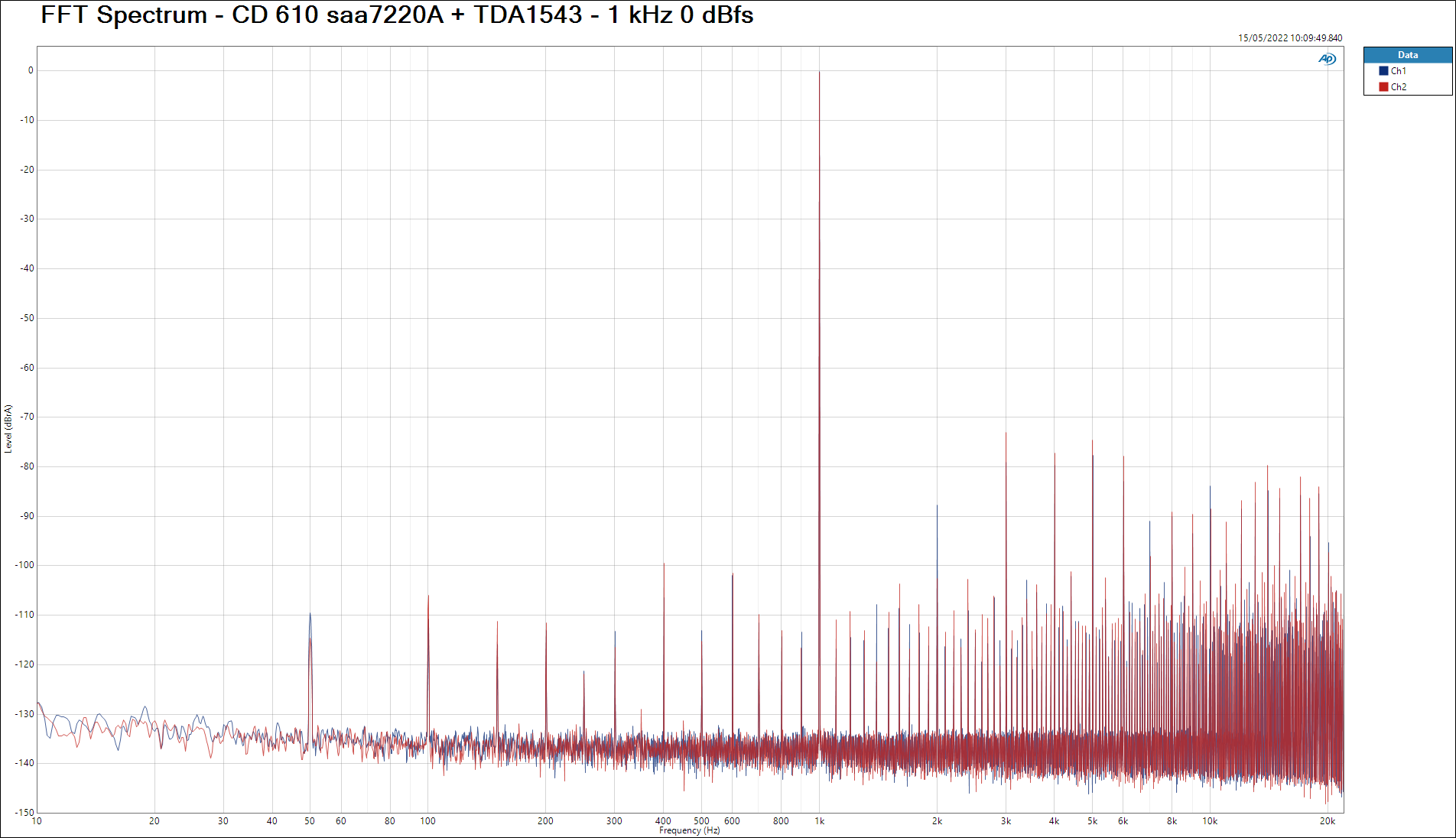This screenshot has width=1456, height=838.
Task: Click the Frequency (Hz) axis label
Action: pos(689,830)
